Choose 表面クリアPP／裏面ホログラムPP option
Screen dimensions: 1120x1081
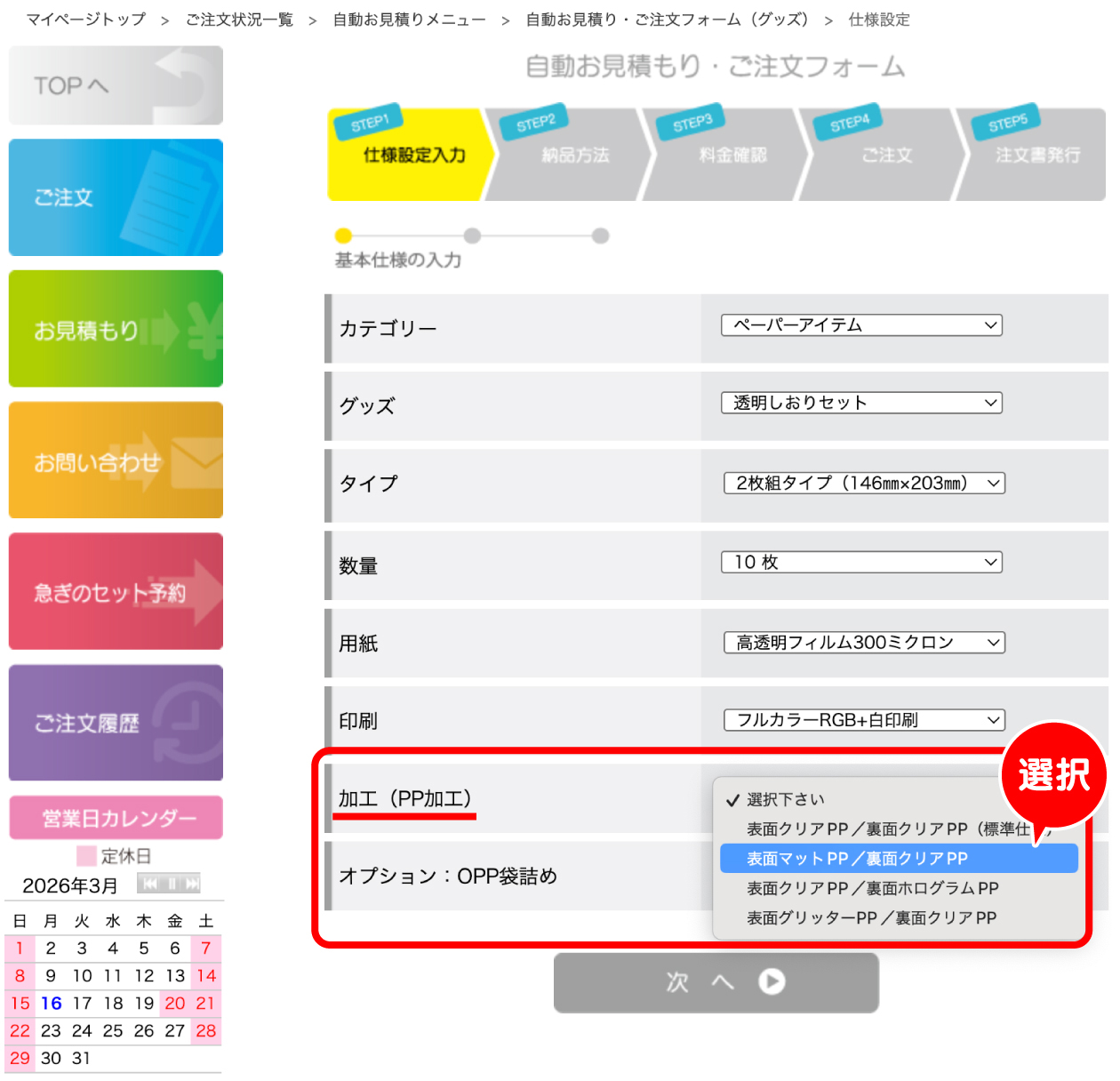[872, 888]
